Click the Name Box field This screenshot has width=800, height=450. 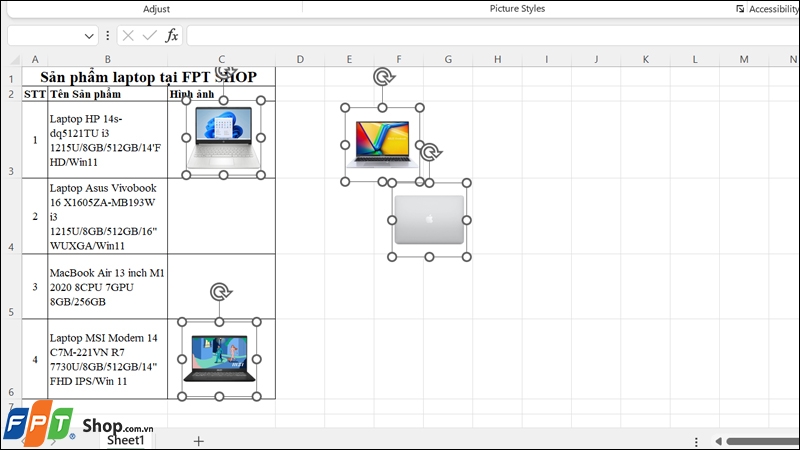pos(45,36)
